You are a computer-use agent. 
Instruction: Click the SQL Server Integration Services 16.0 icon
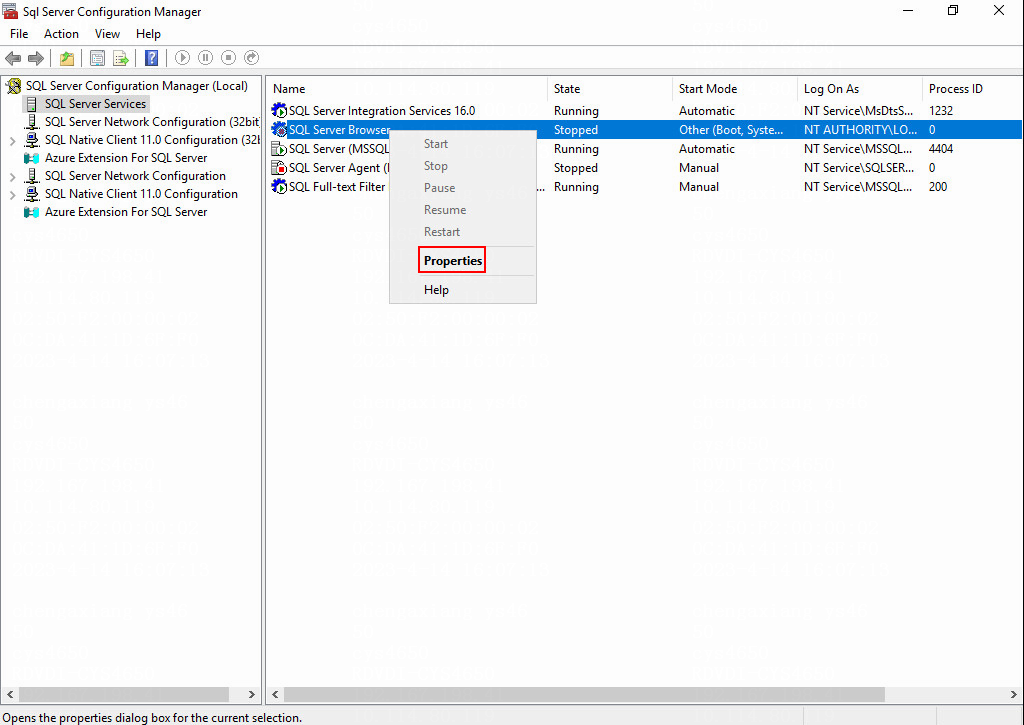(280, 110)
